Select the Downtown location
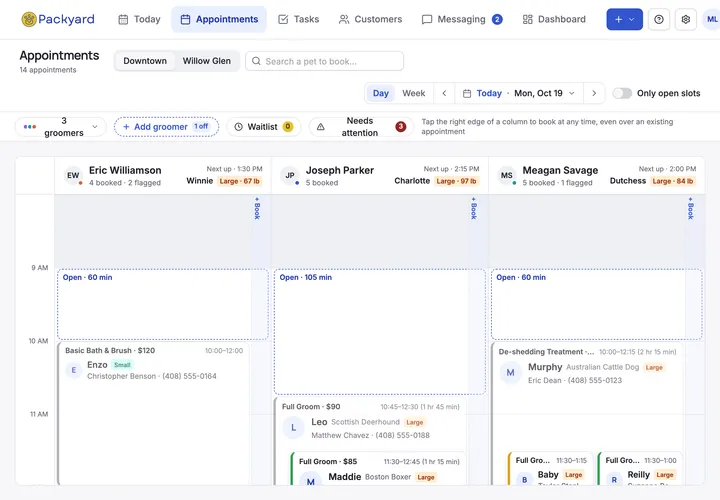720x500 pixels. tap(145, 61)
